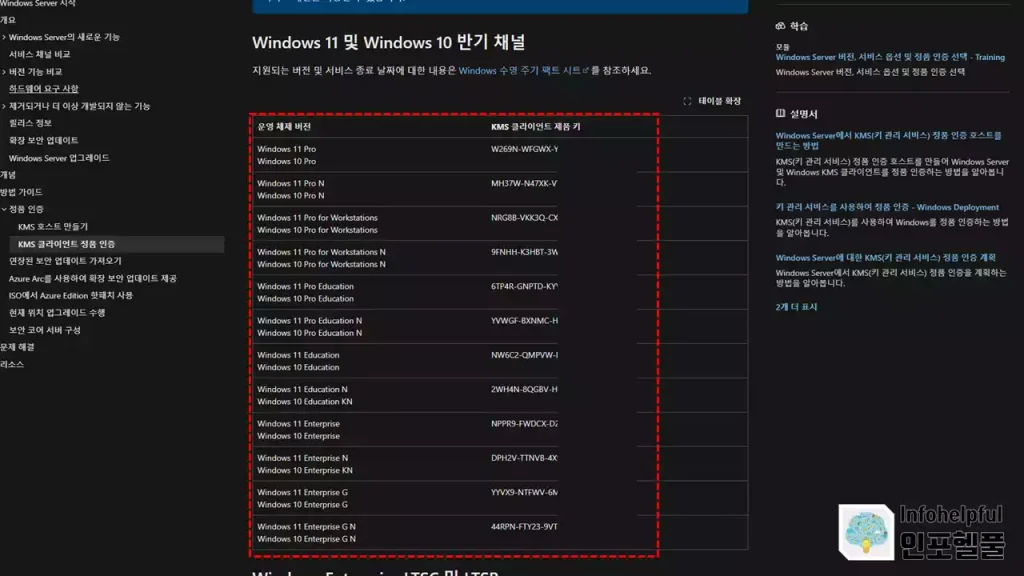The image size is (1024, 576).
Task: Click the 'Windows 11 Enterprise G N' table text
Action: [x=306, y=526]
